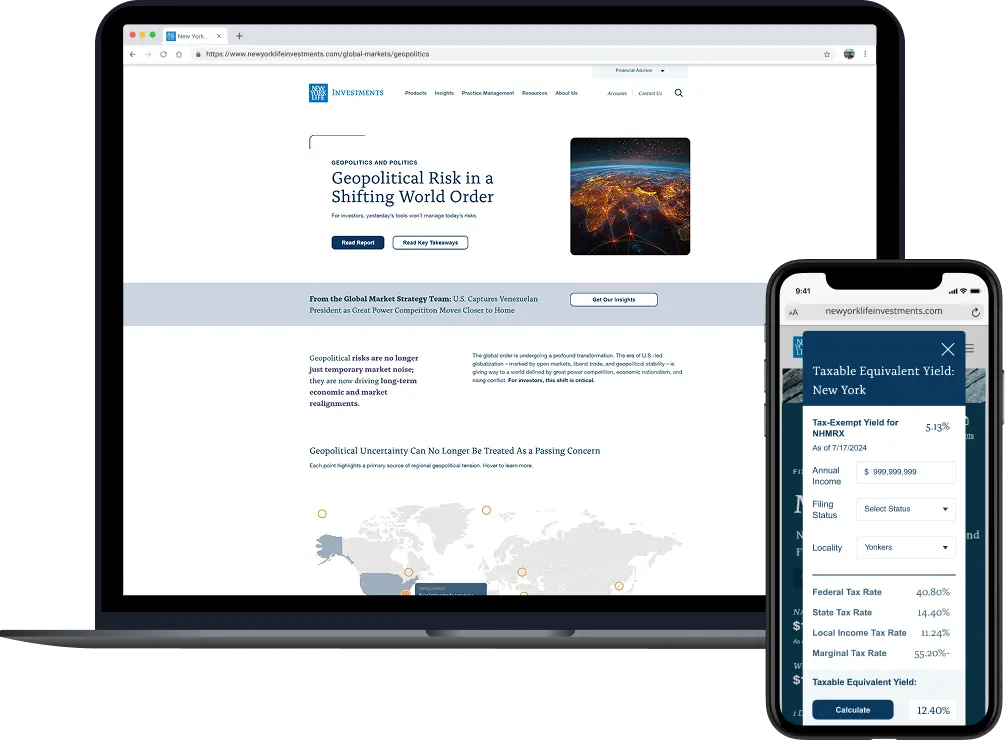Go to the browser home page
The width and height of the screenshot is (1005, 740).
[x=179, y=54]
